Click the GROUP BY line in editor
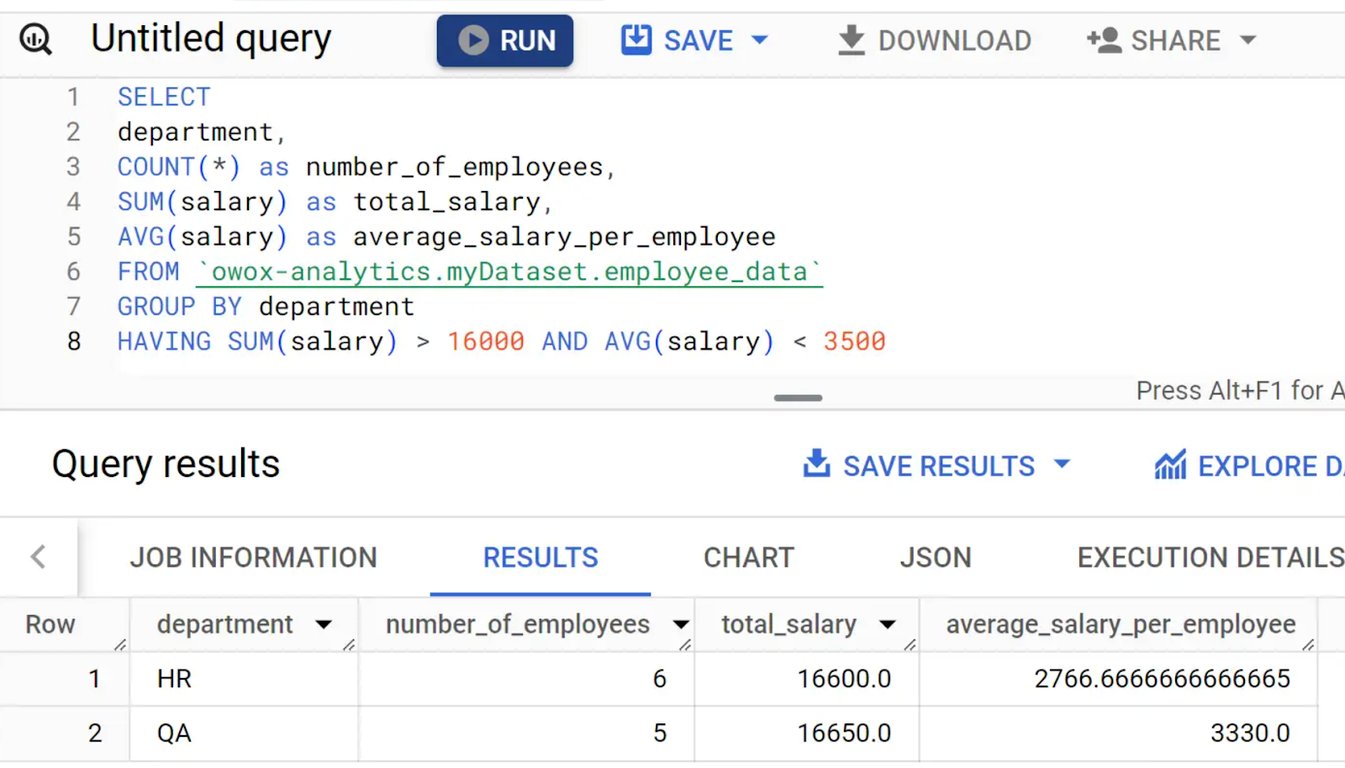Image resolution: width=1345 pixels, height=768 pixels. click(x=266, y=306)
